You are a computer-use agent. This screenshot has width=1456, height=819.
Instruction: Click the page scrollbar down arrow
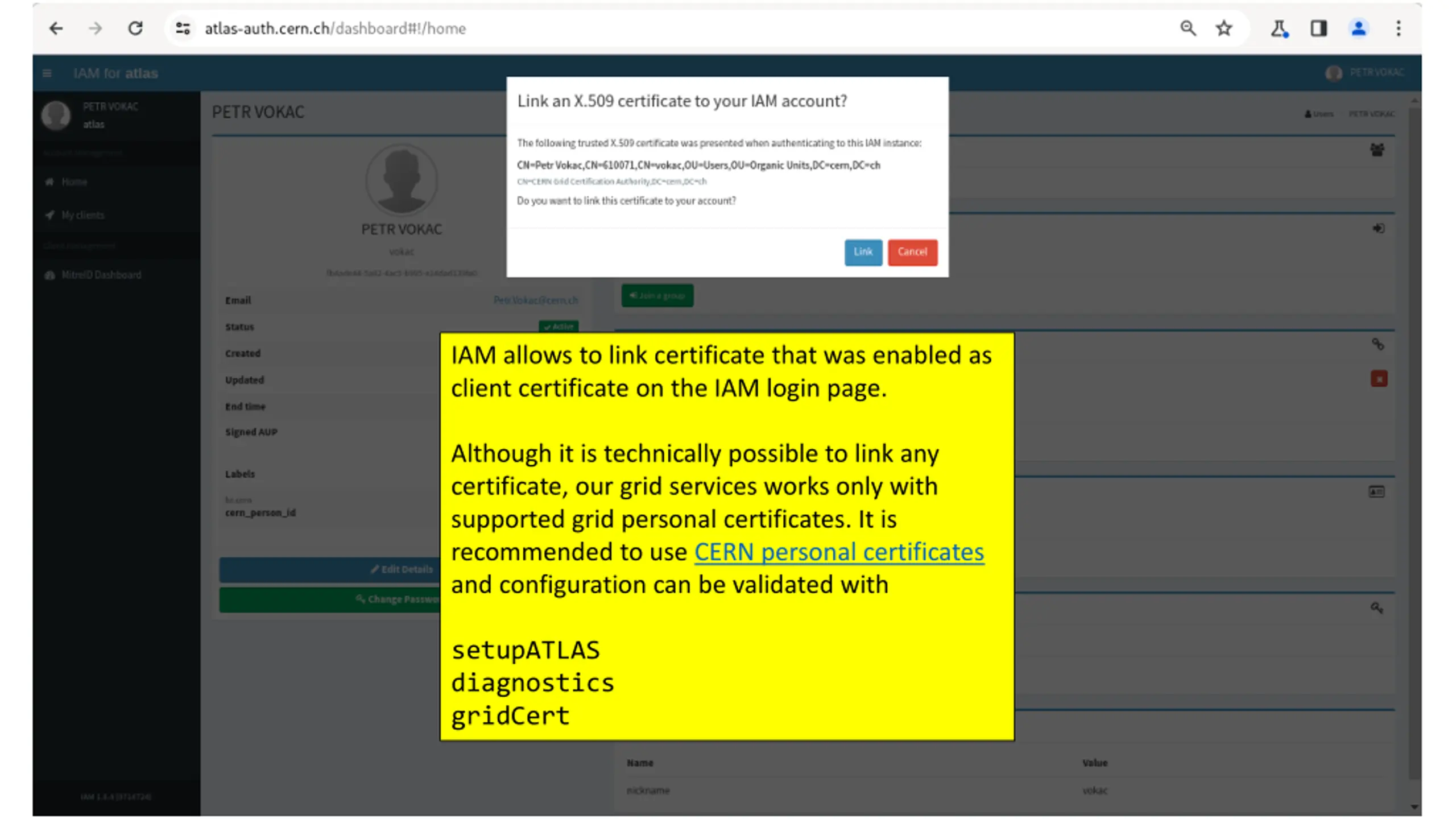click(x=1414, y=806)
